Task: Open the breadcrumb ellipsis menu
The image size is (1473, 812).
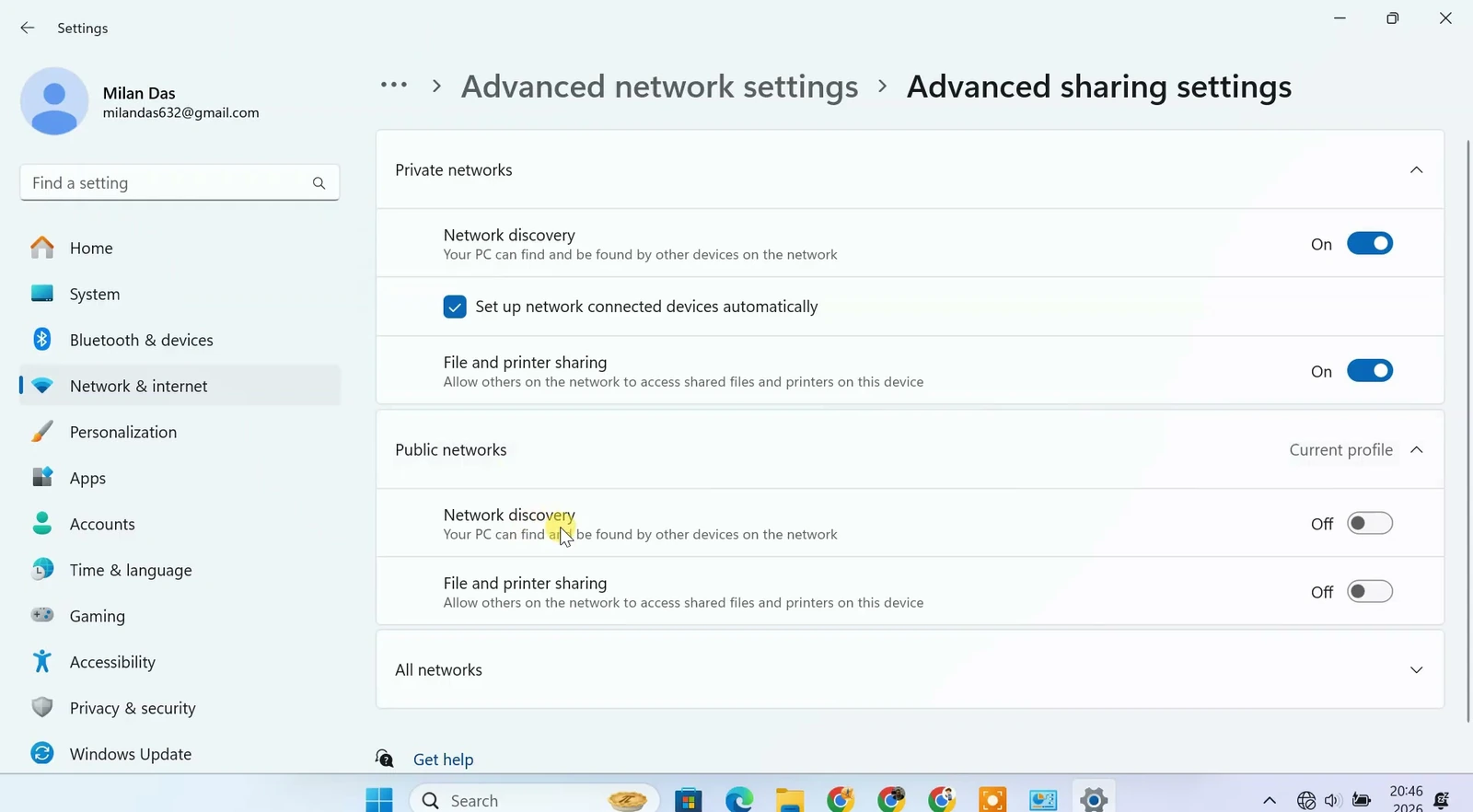Action: [394, 86]
